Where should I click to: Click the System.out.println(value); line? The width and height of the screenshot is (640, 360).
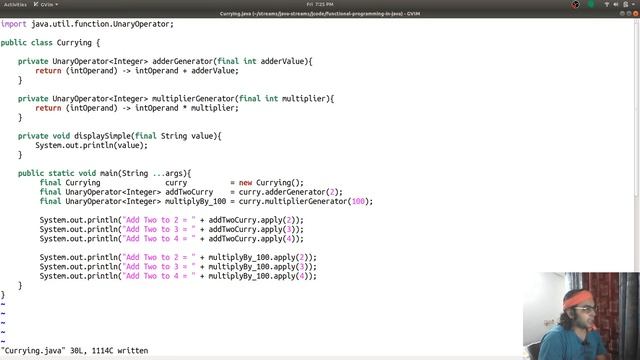click(x=91, y=145)
